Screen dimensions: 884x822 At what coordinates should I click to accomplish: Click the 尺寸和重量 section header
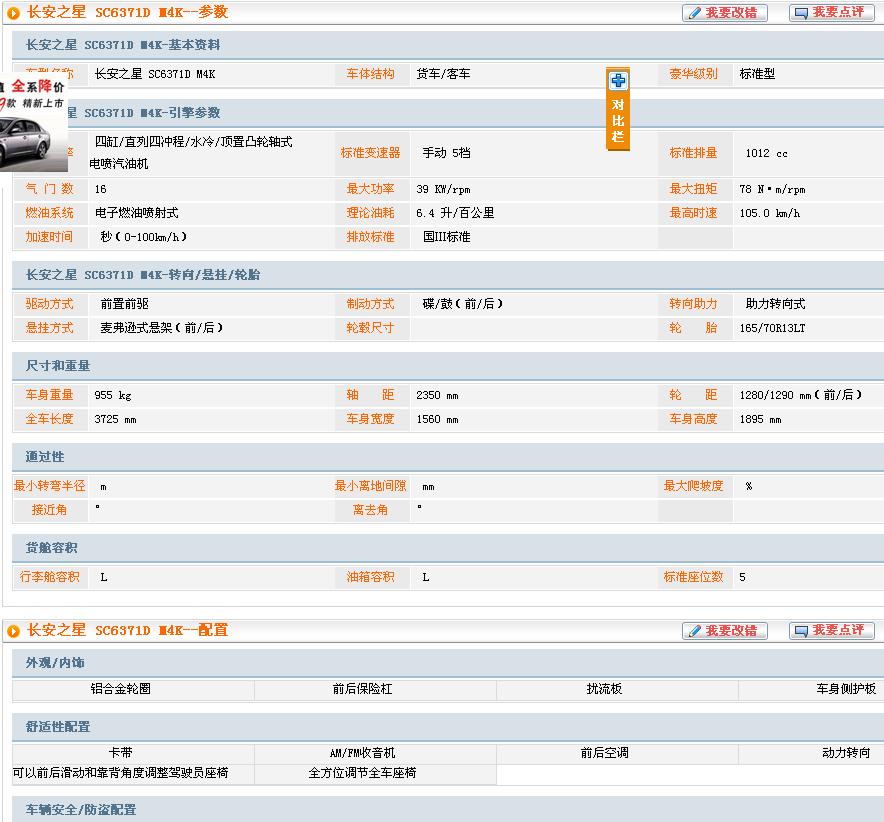(x=58, y=366)
